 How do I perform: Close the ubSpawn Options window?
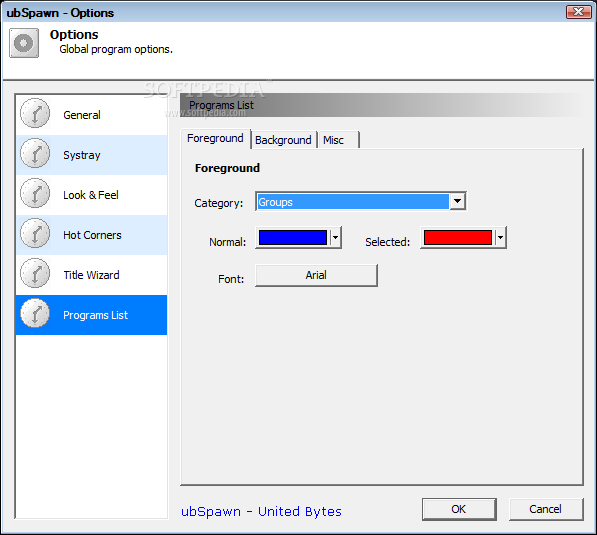(x=578, y=12)
